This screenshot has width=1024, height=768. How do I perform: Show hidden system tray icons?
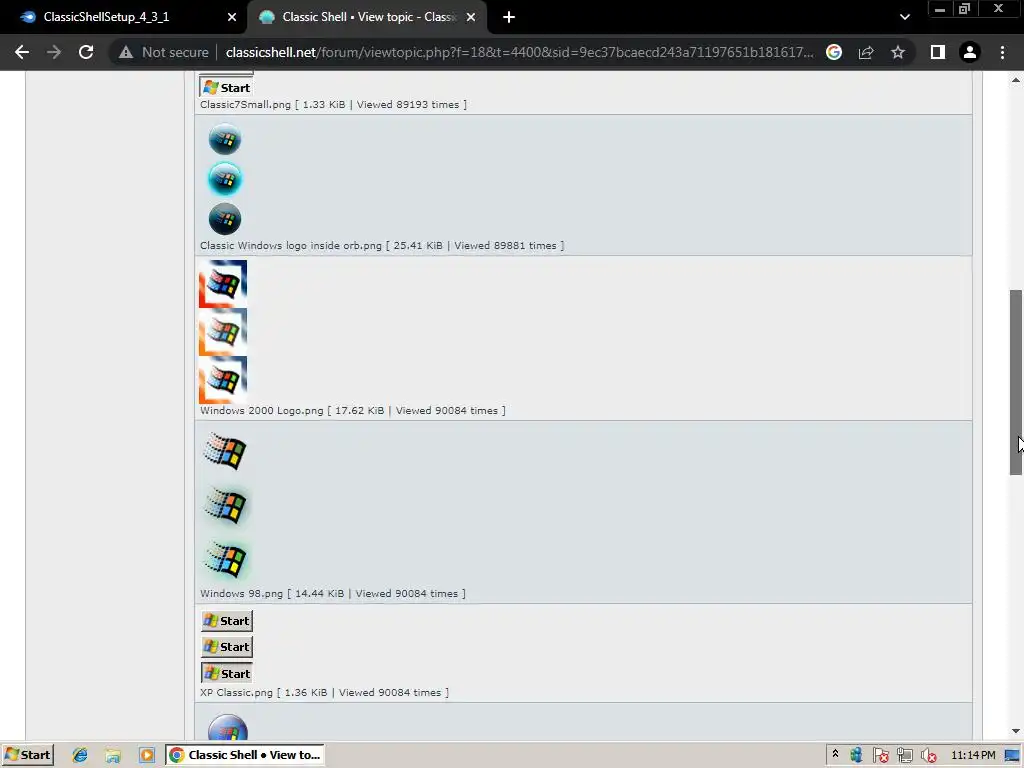[x=835, y=755]
